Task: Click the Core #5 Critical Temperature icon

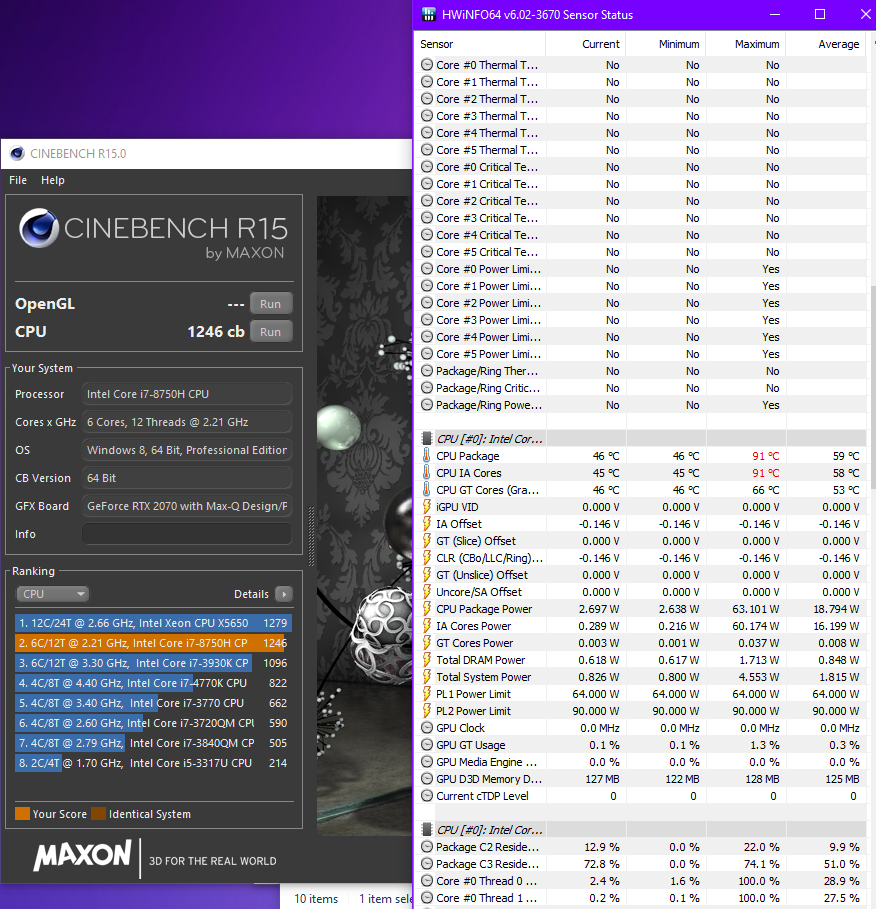Action: [x=427, y=252]
